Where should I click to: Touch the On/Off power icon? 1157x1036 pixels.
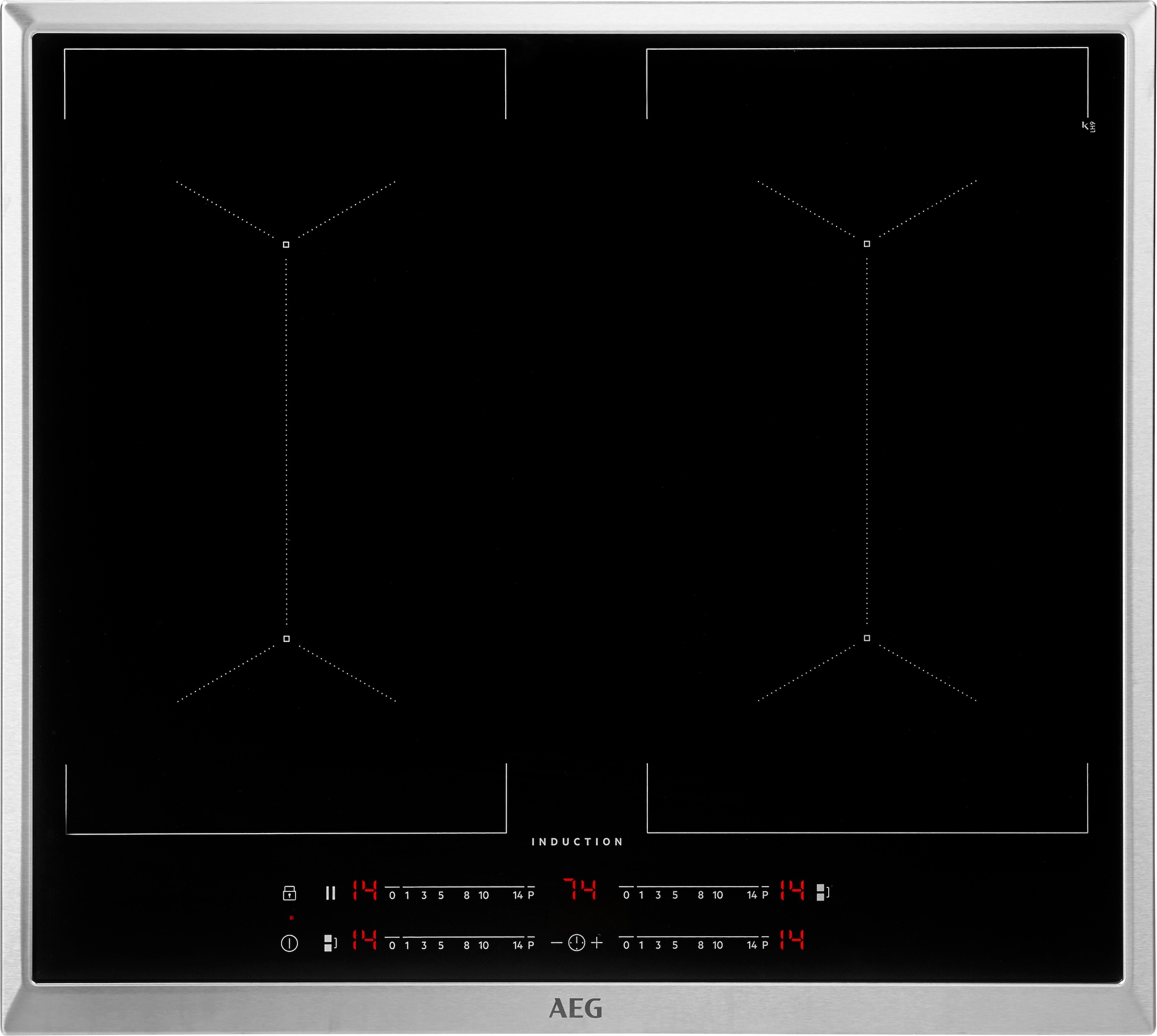click(289, 943)
